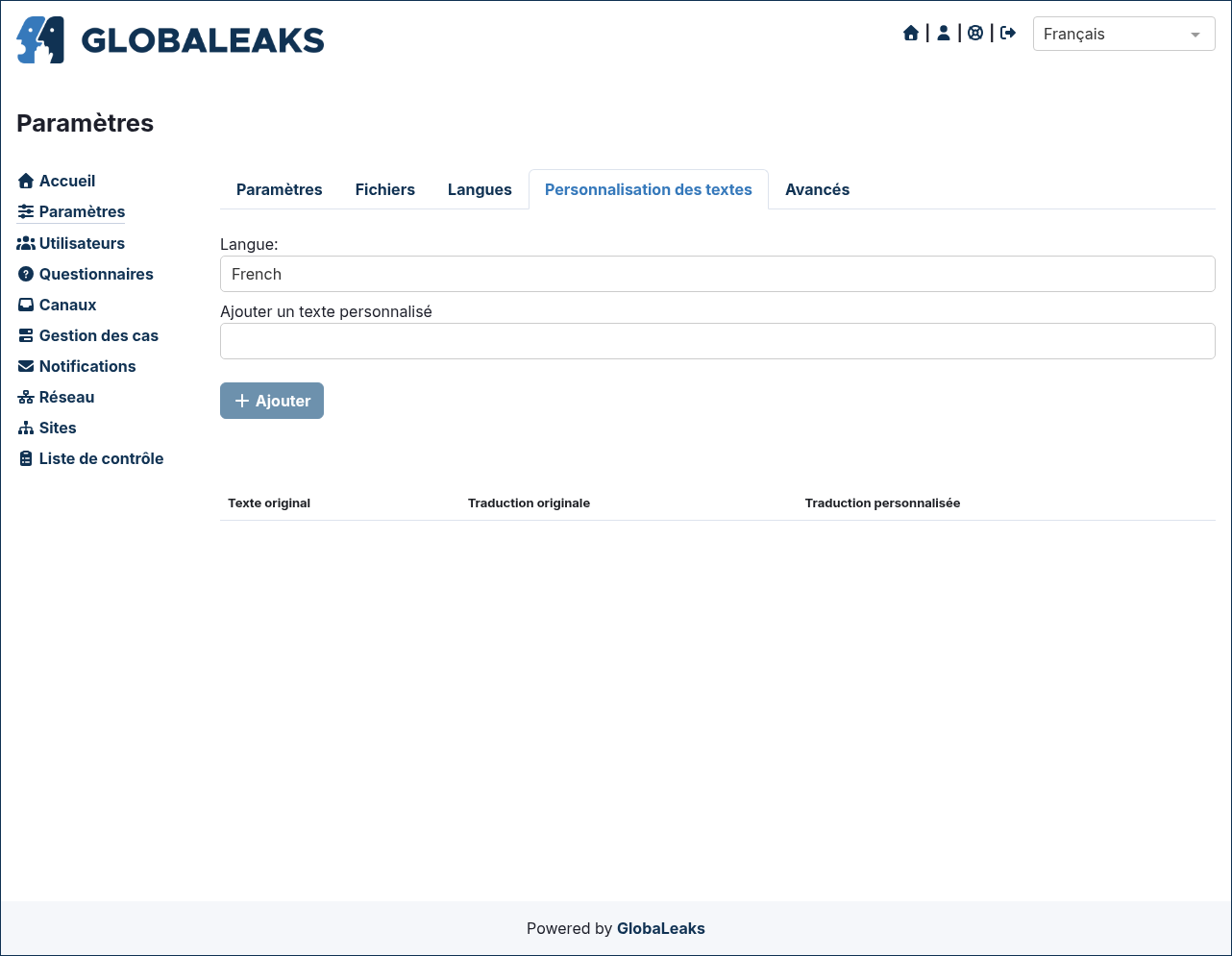
Task: Open Questionnaires in sidebar
Action: pos(96,274)
